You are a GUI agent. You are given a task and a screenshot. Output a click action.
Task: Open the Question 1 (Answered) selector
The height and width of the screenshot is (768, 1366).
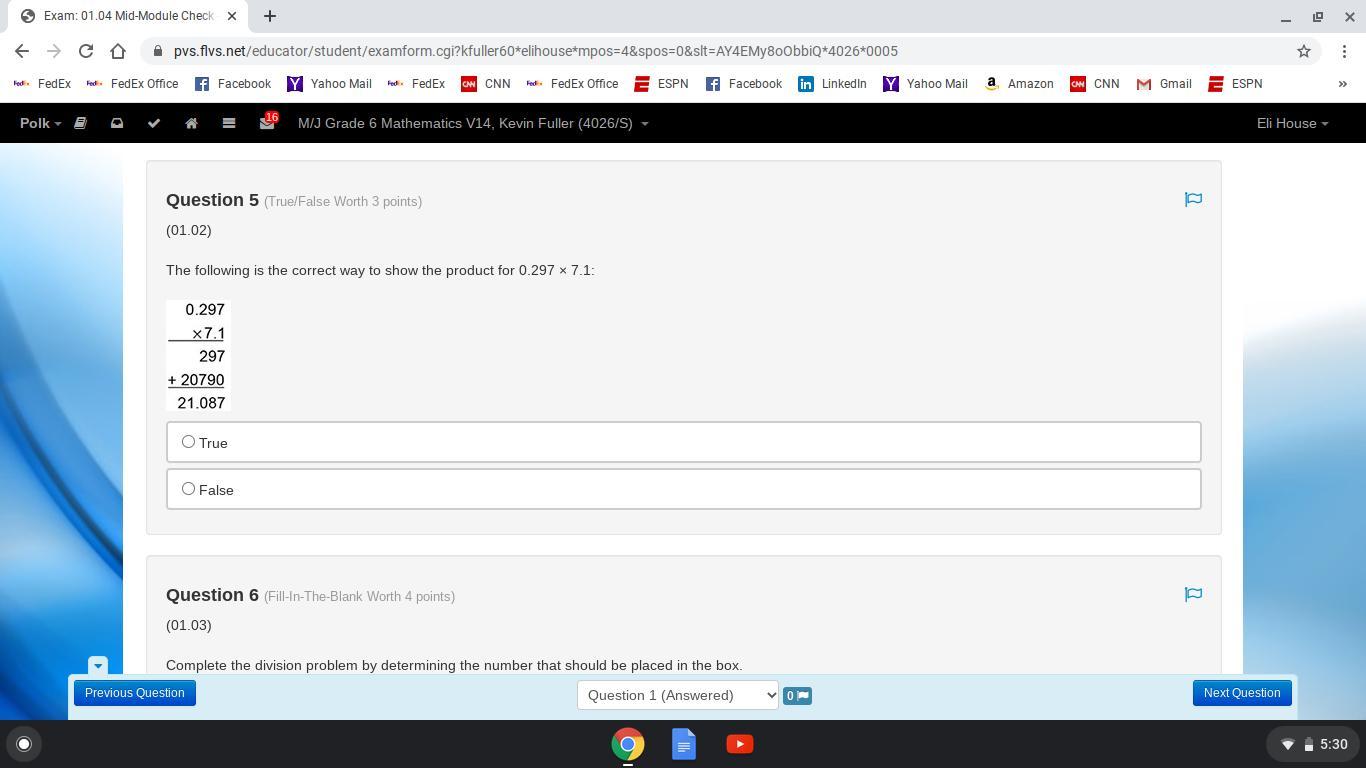click(678, 695)
